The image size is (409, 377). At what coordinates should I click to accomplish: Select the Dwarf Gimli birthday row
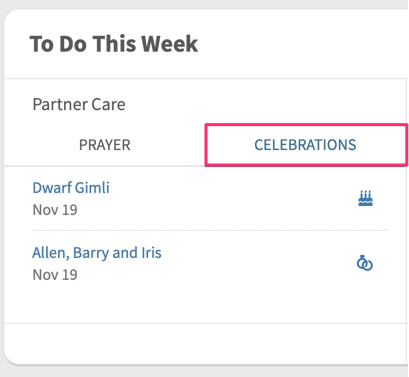pos(210,198)
